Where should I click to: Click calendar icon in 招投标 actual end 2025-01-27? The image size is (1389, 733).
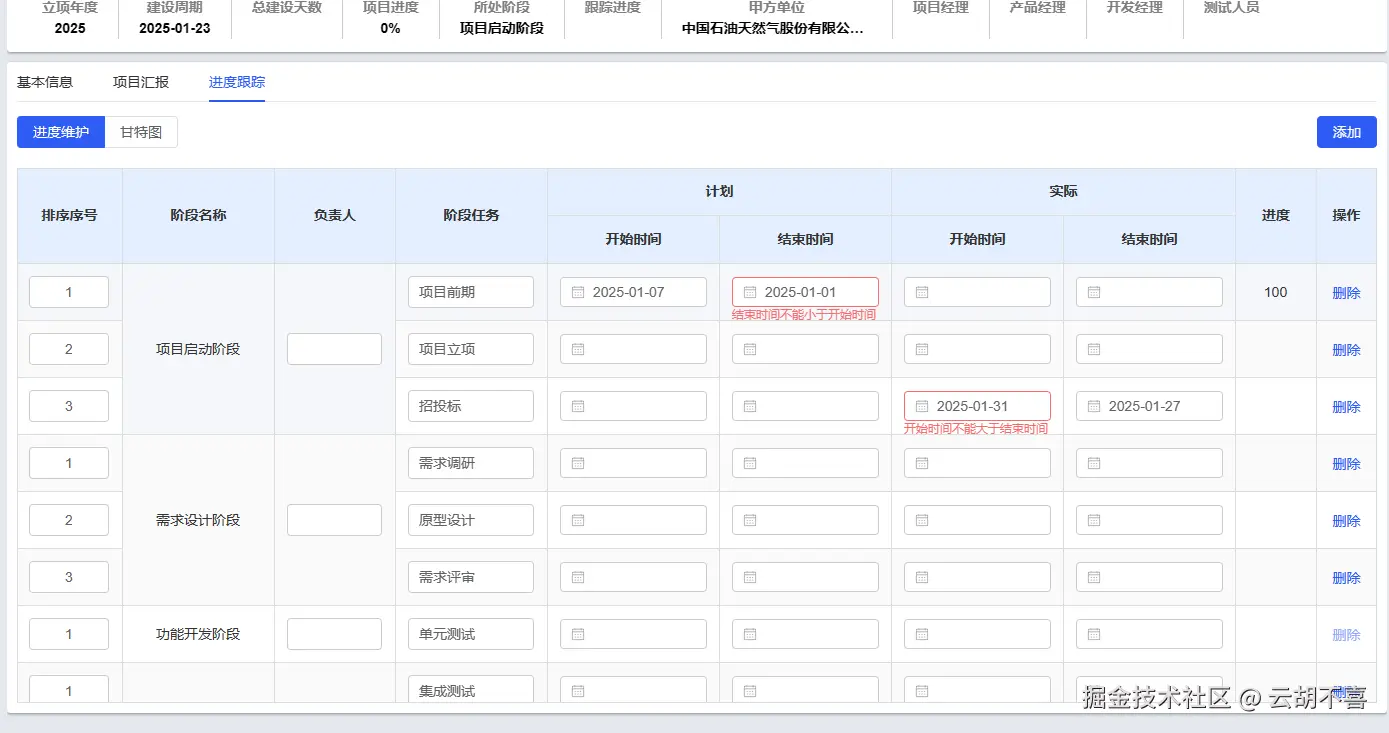click(x=1094, y=406)
